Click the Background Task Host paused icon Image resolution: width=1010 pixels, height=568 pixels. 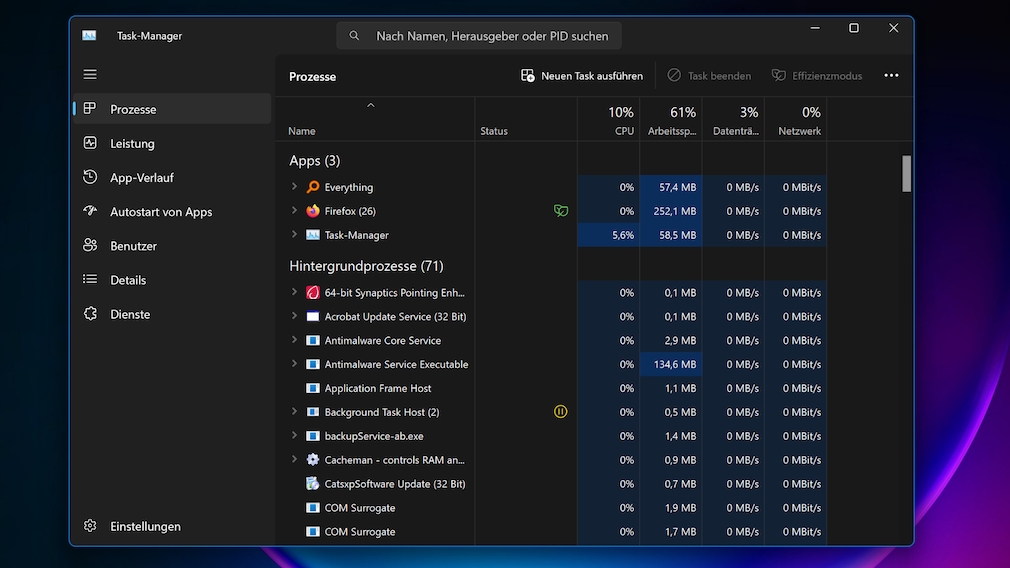pos(560,412)
